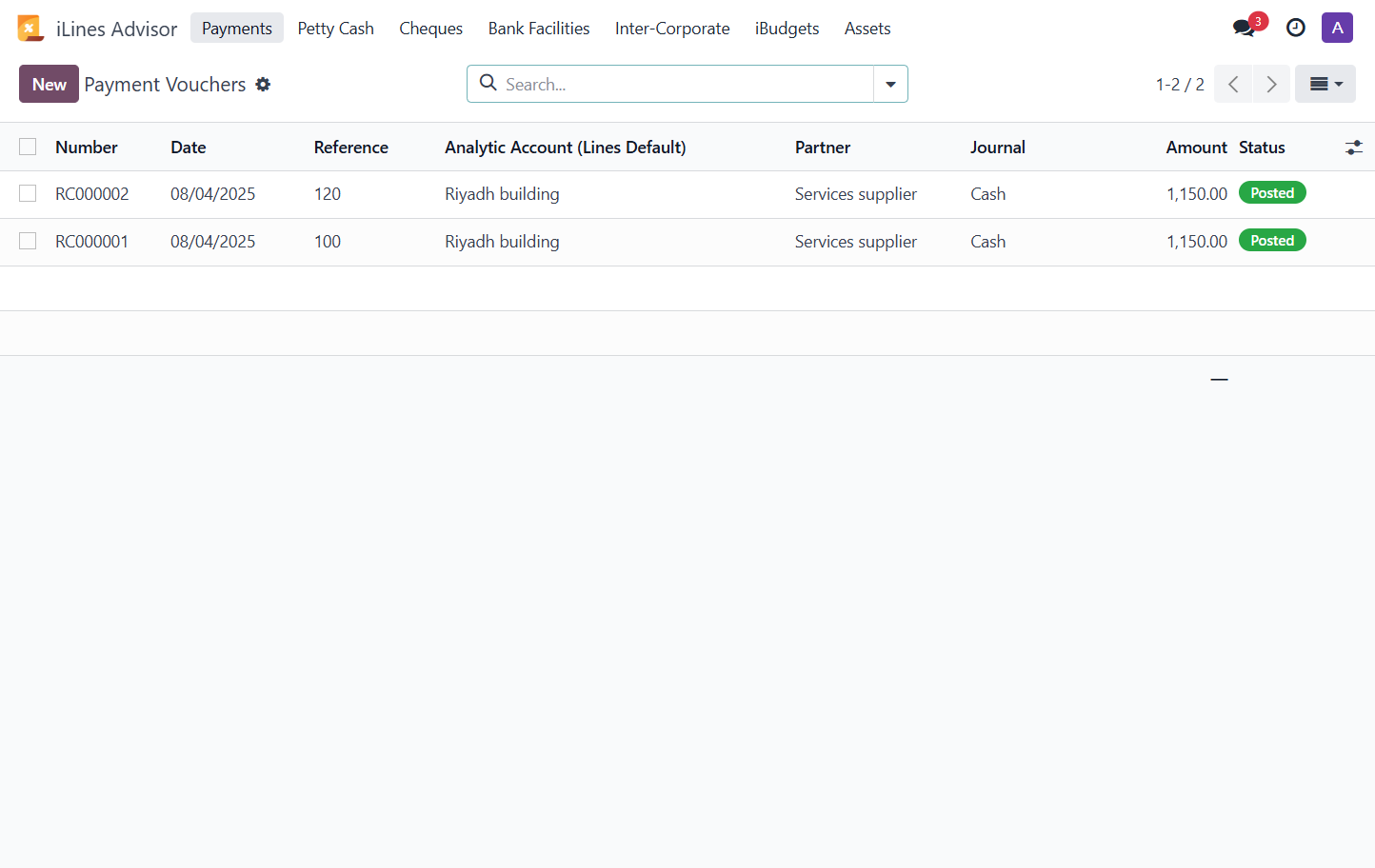Click amount 1,150.00 in RC000001 row
Viewport: 1375px width, 868px height.
tap(1197, 241)
